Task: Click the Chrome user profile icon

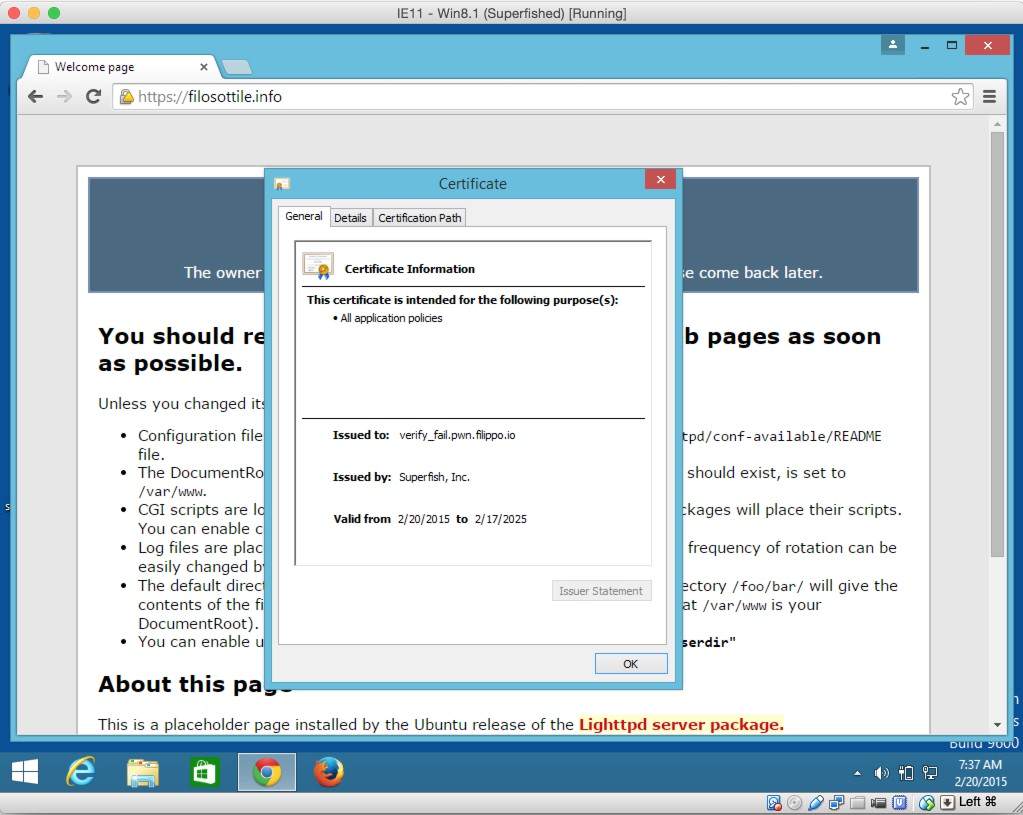Action: point(892,45)
